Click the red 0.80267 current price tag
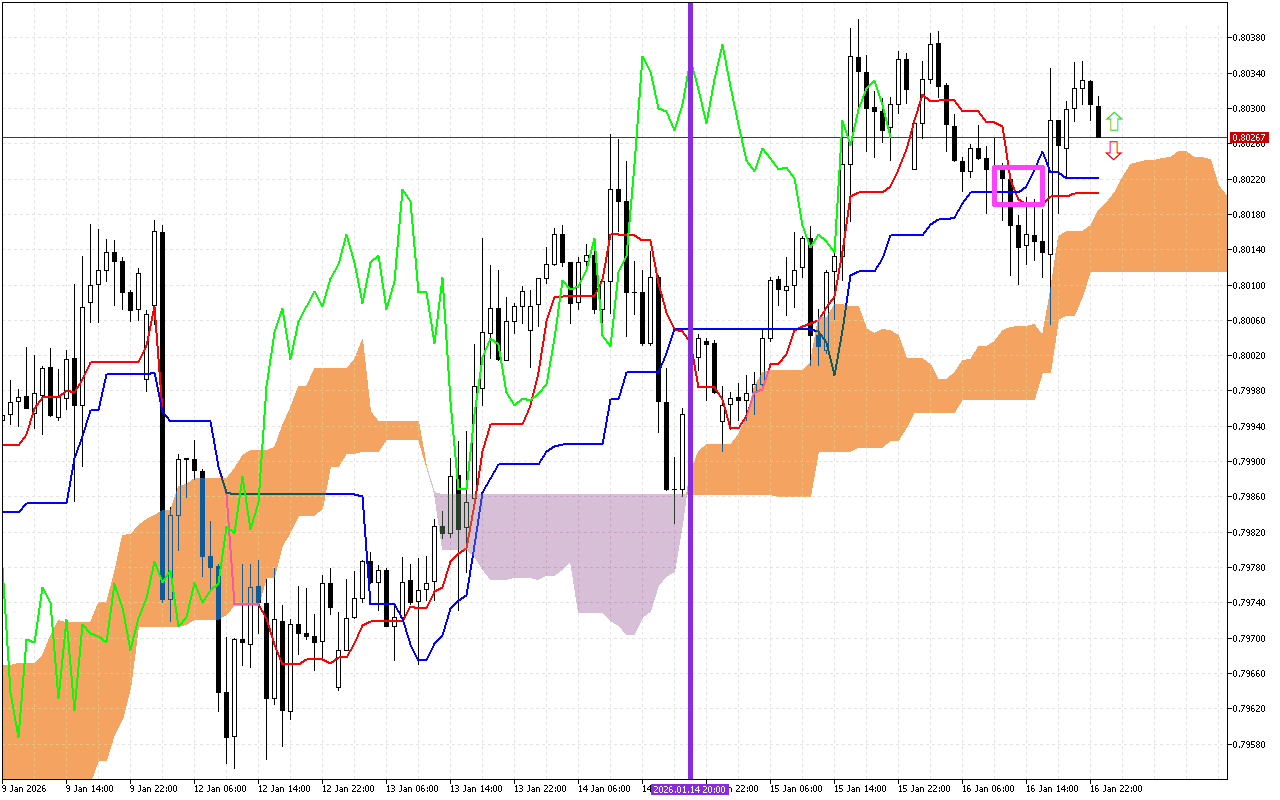 tap(1248, 138)
